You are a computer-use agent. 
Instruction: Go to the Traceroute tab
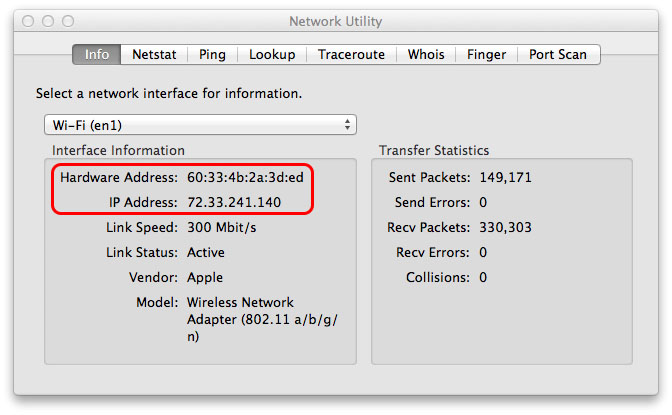[x=351, y=54]
